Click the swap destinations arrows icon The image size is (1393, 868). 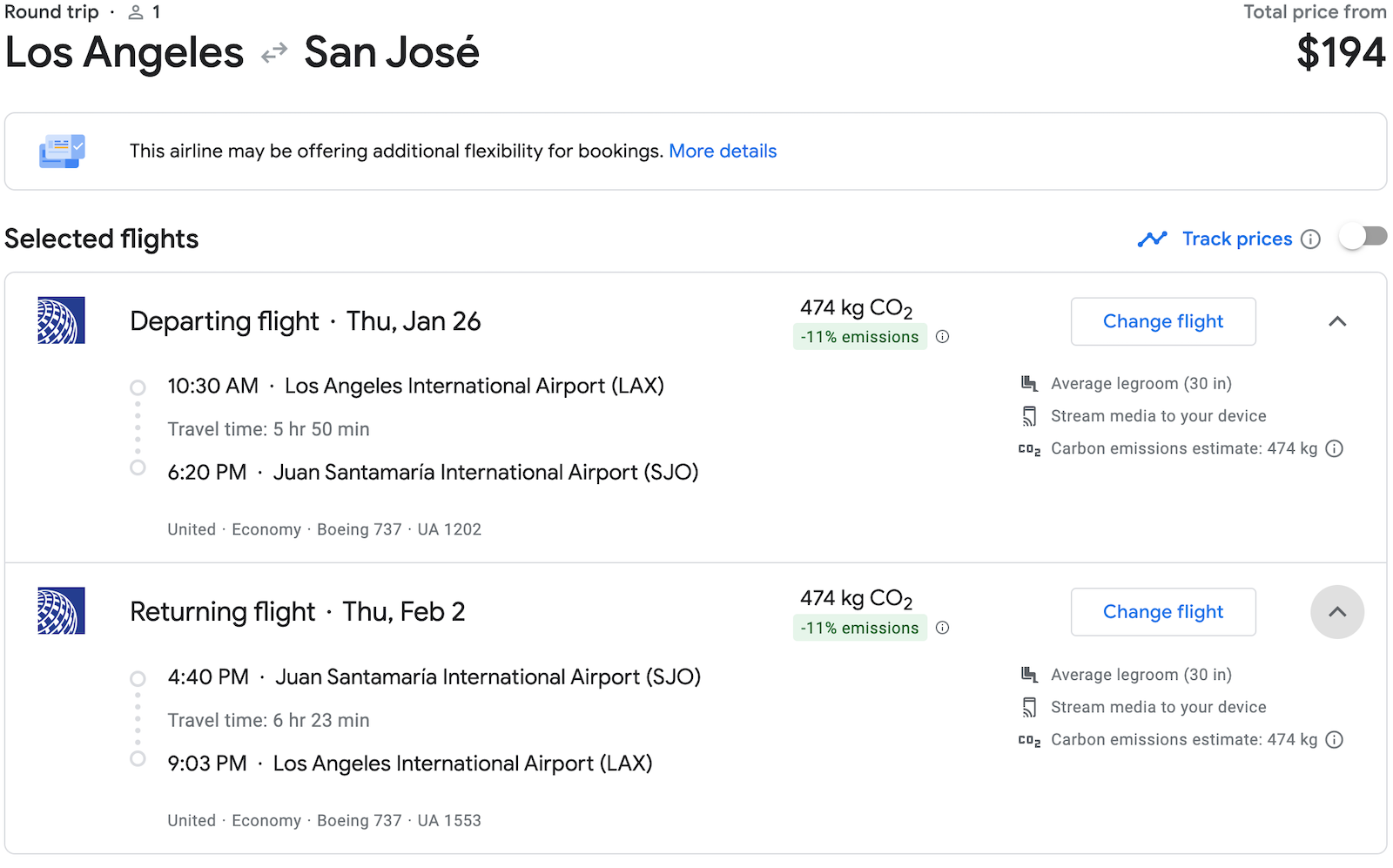(273, 52)
